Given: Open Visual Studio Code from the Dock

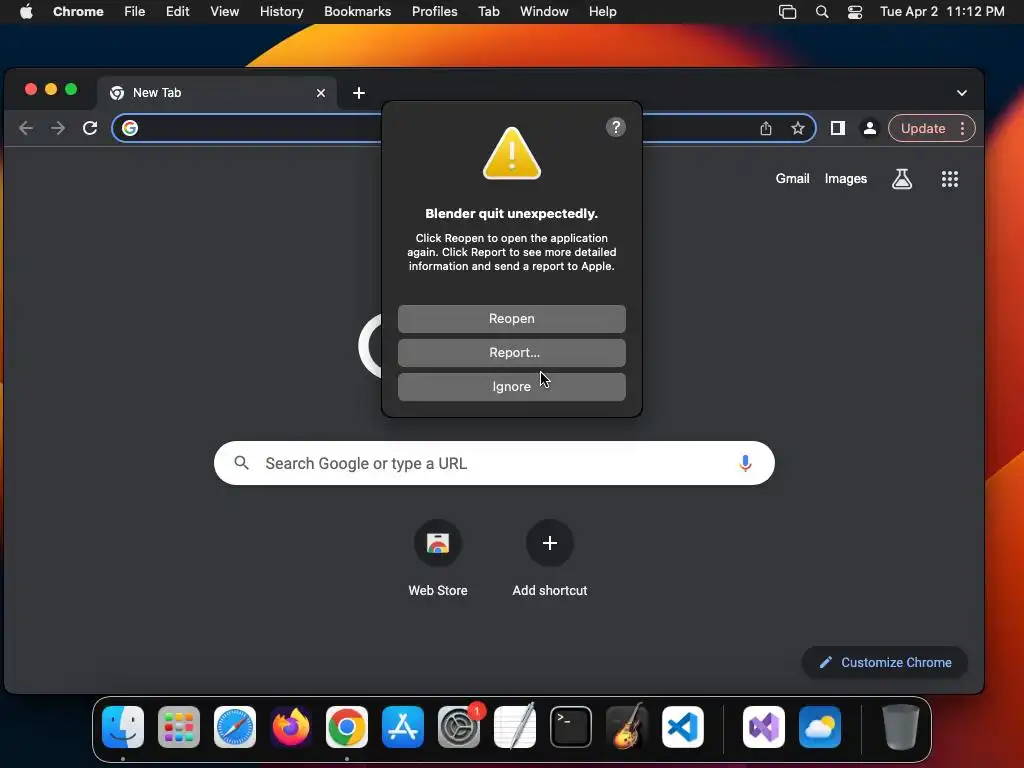Looking at the screenshot, I should [x=682, y=727].
